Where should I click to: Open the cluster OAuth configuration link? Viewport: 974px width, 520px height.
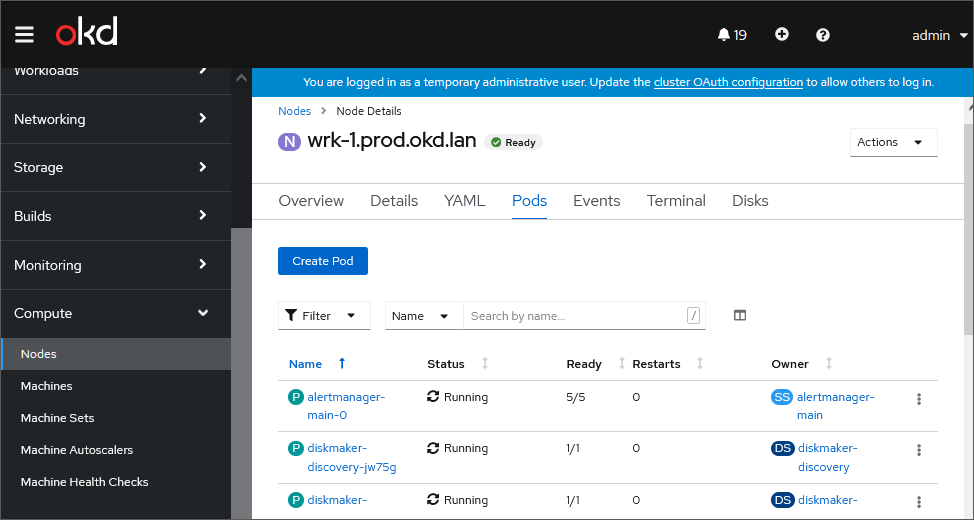(728, 82)
